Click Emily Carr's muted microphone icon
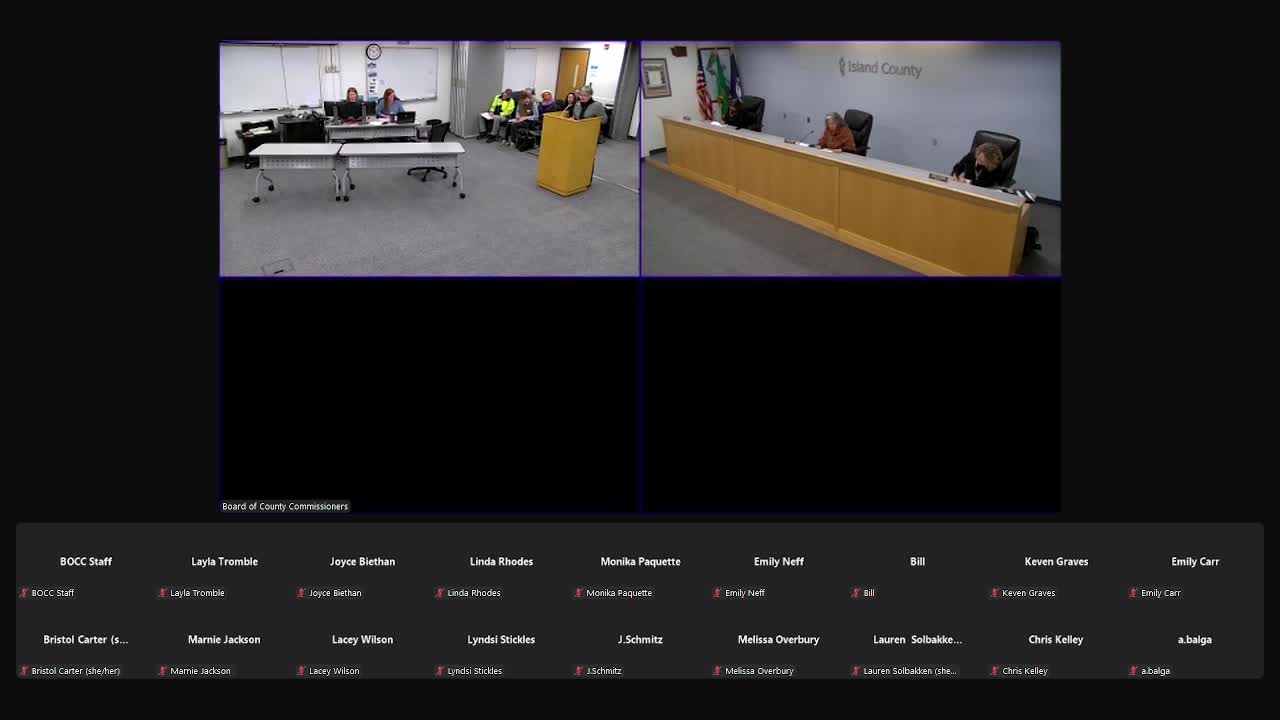 1133,593
